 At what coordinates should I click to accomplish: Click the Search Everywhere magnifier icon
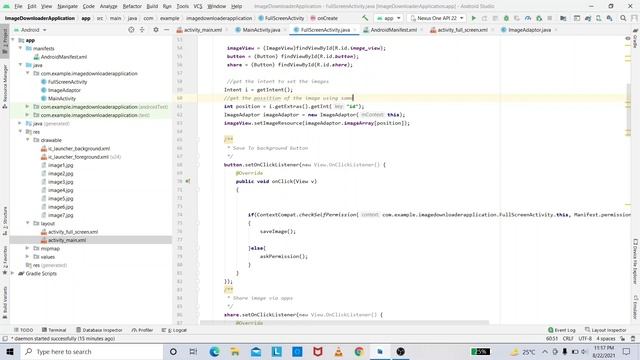[x=623, y=18]
